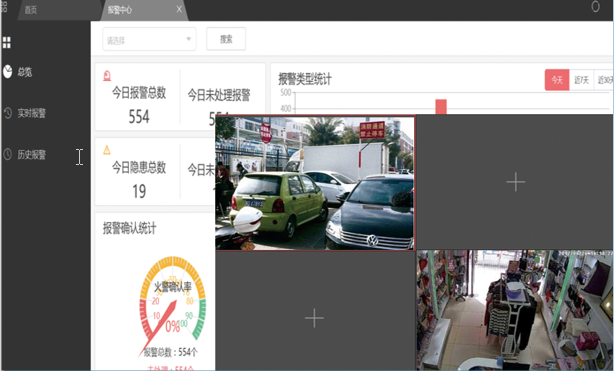This screenshot has width=614, height=371.
Task: Open the apps grid icon in the sidebar
Action: pyautogui.click(x=7, y=42)
